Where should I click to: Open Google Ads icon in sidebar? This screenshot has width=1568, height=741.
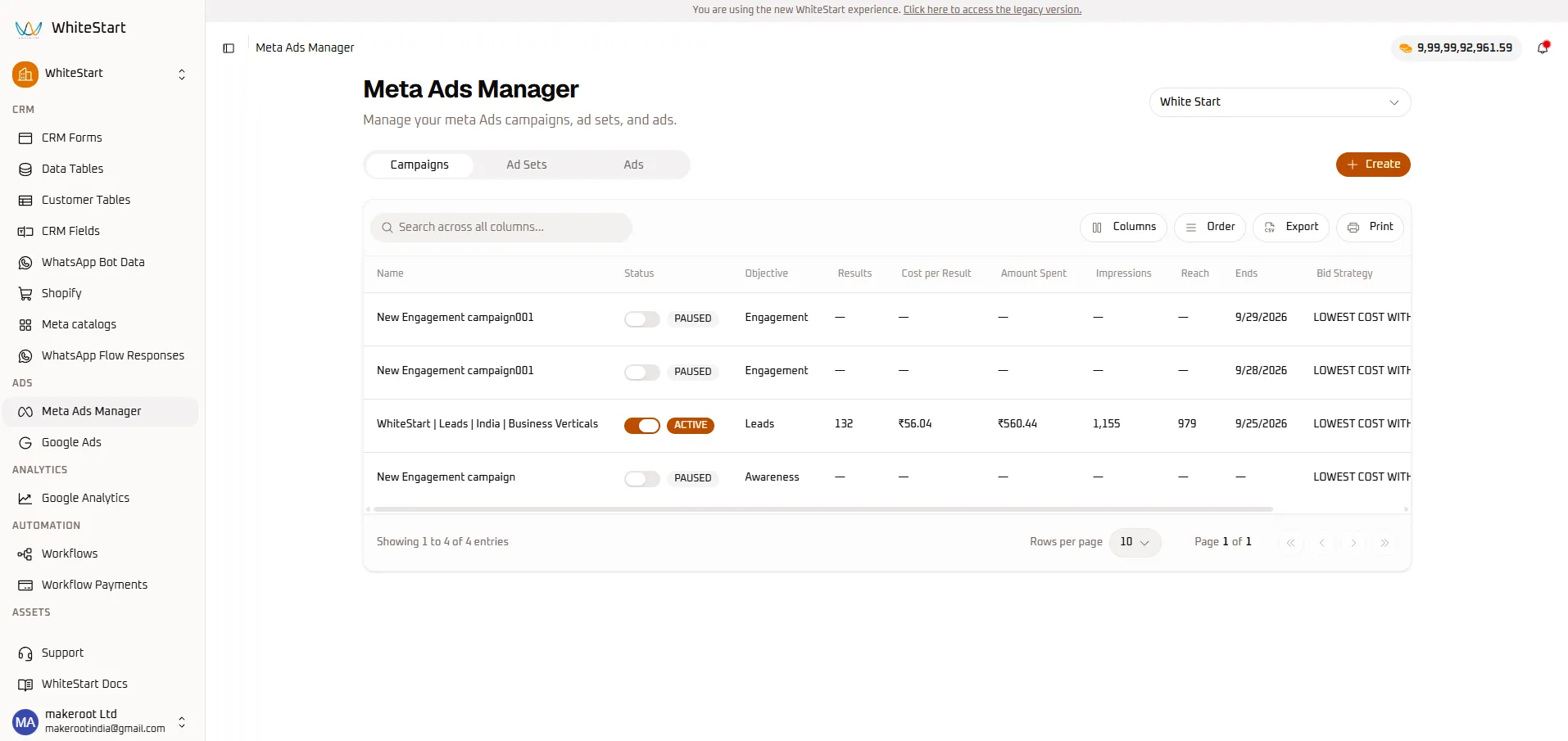tap(25, 443)
